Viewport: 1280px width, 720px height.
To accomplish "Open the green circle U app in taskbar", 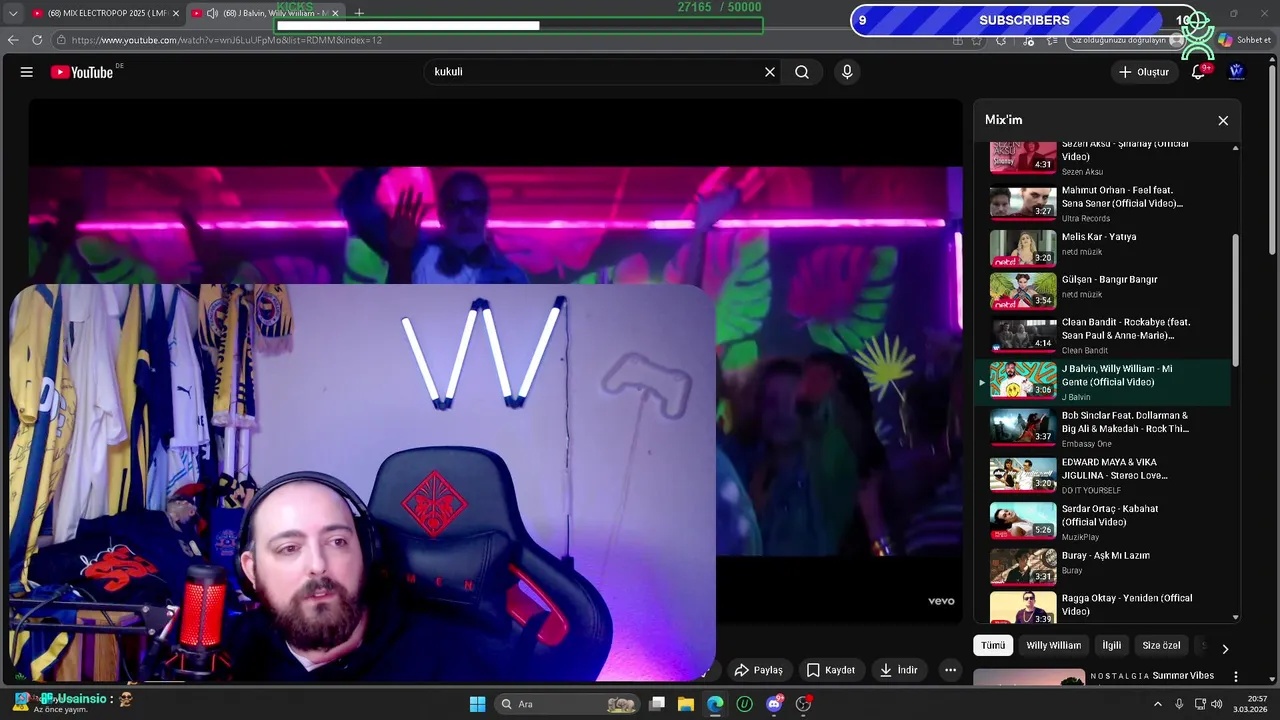I will tap(744, 704).
